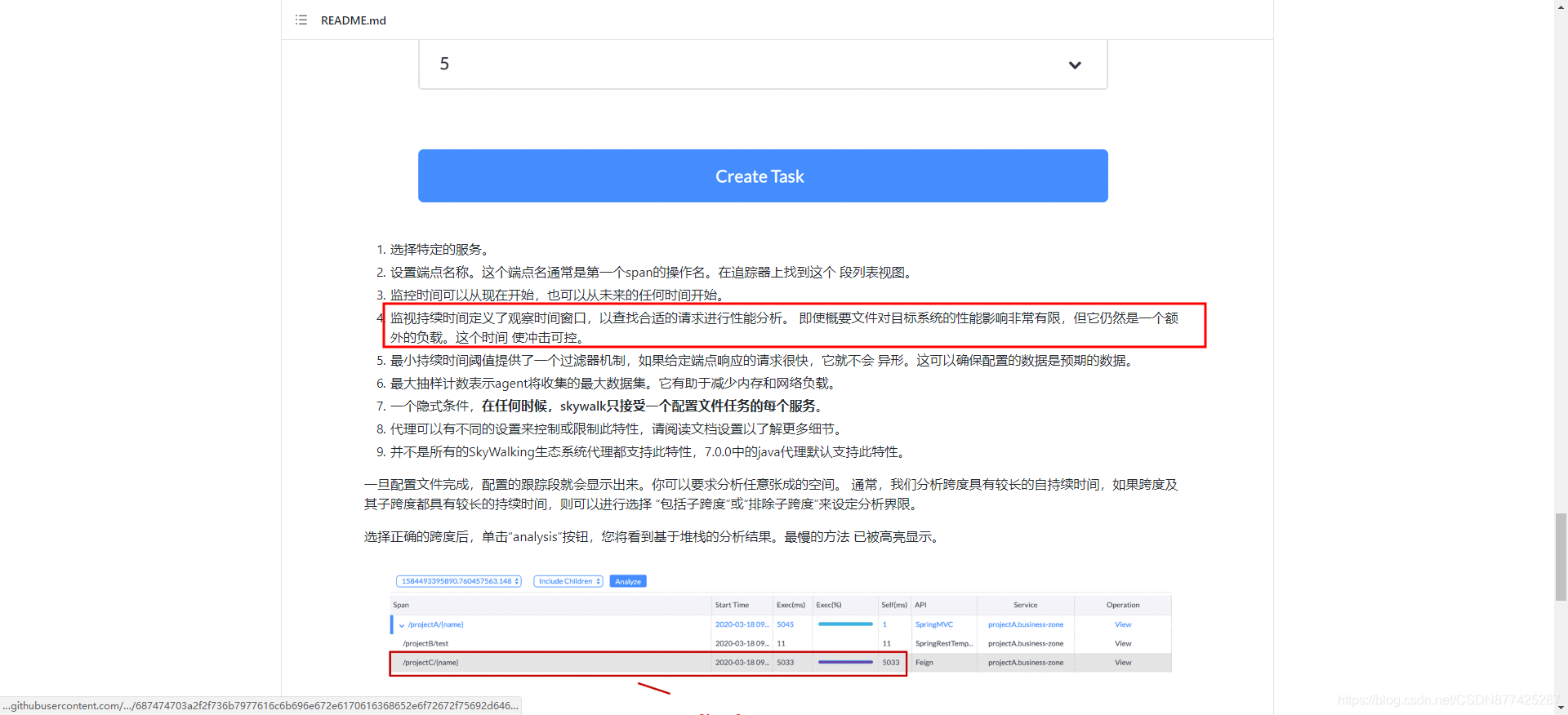The width and height of the screenshot is (1568, 715).
Task: Click the 5033 Self(ms) value
Action: [891, 663]
